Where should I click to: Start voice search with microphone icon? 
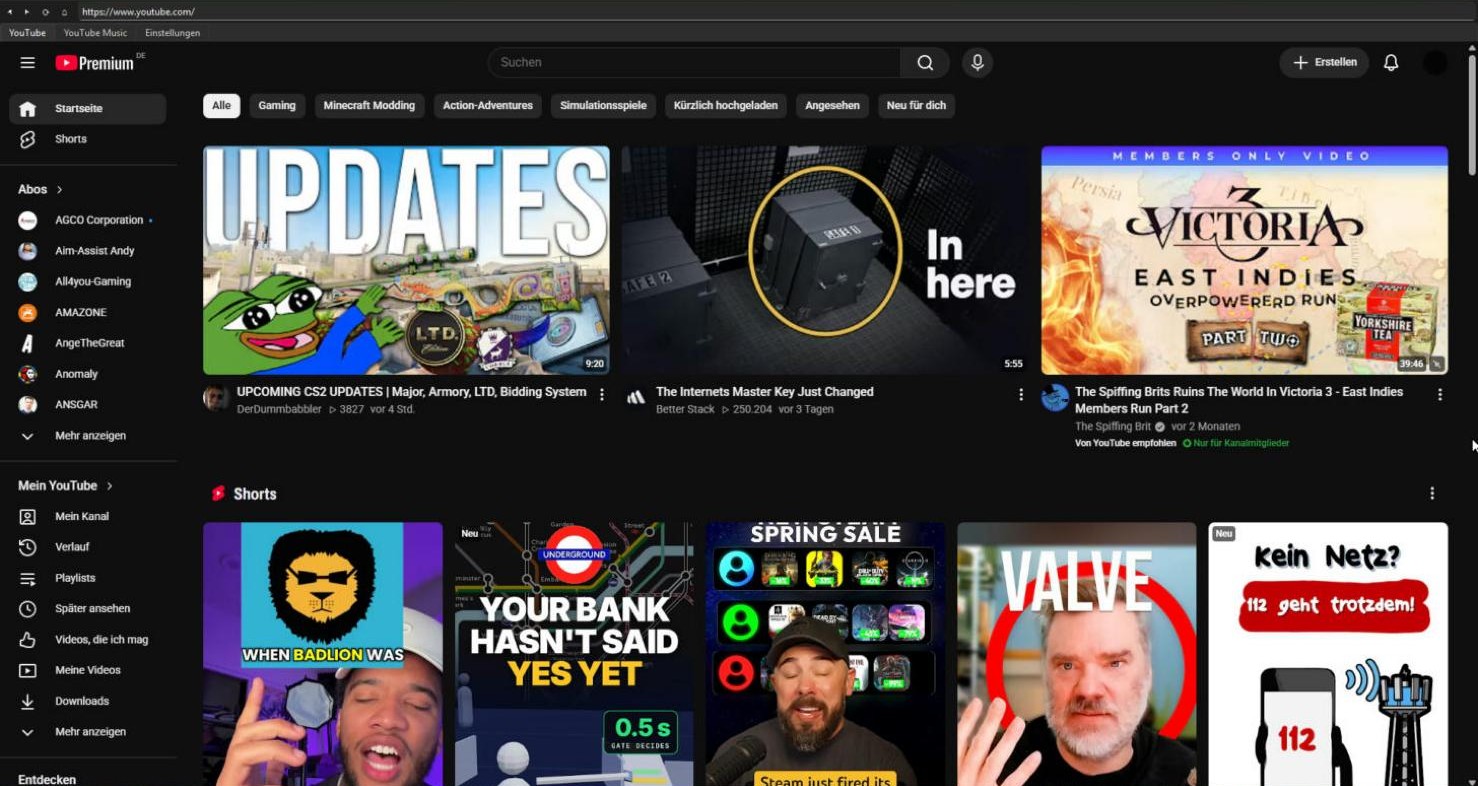click(x=977, y=63)
